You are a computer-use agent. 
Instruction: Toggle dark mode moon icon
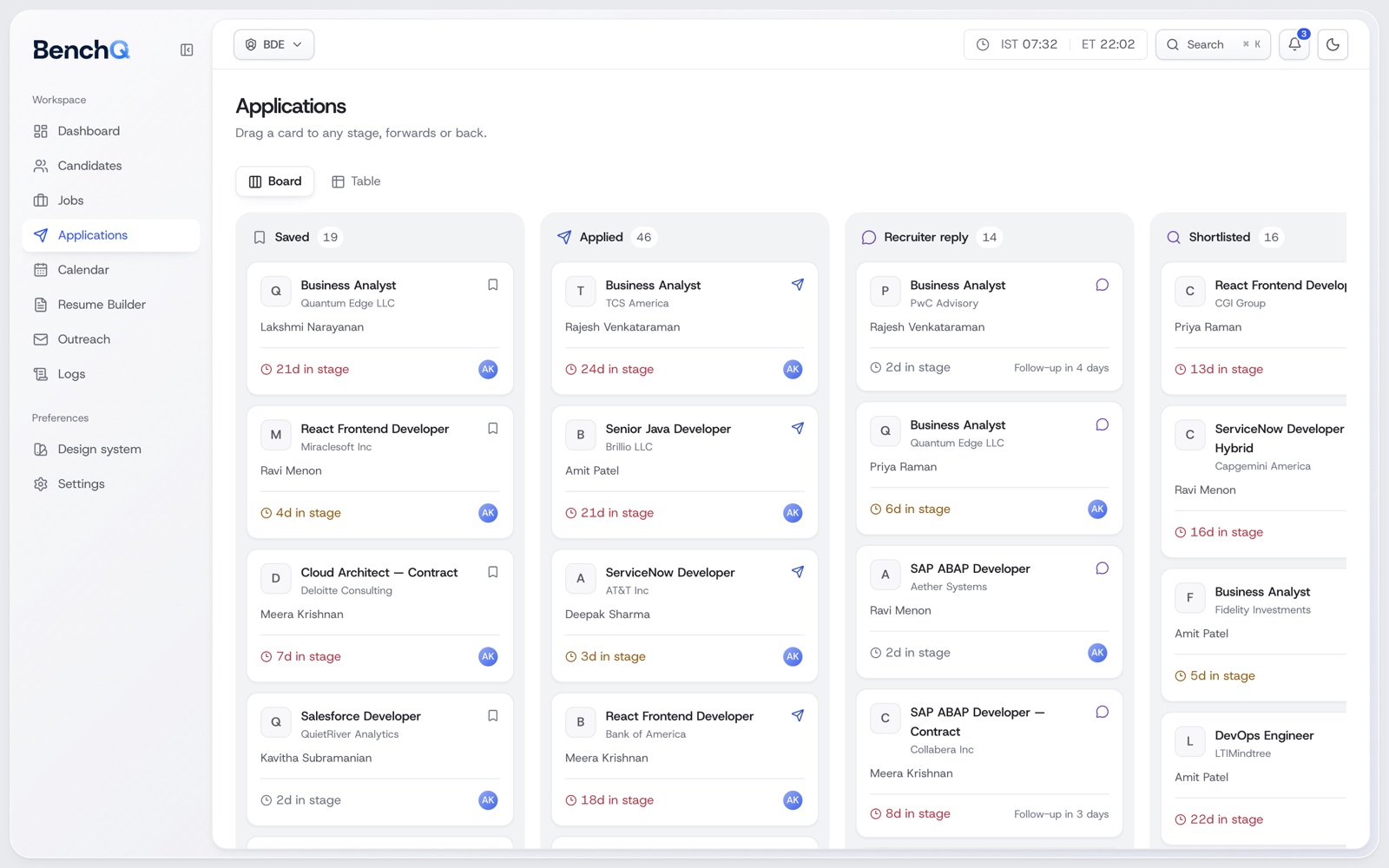point(1333,44)
